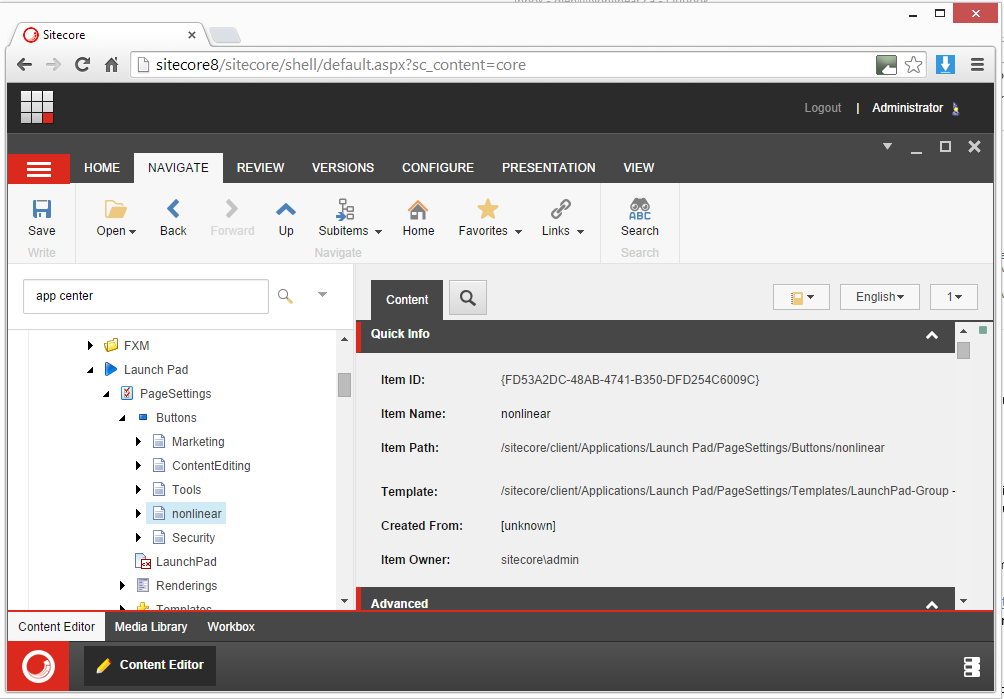The width and height of the screenshot is (1004, 699).
Task: Switch to the VIEW ribbon tab
Action: point(638,168)
